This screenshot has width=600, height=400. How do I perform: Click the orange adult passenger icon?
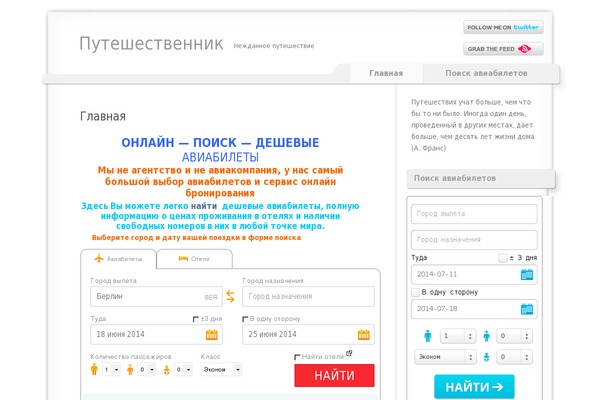94,369
